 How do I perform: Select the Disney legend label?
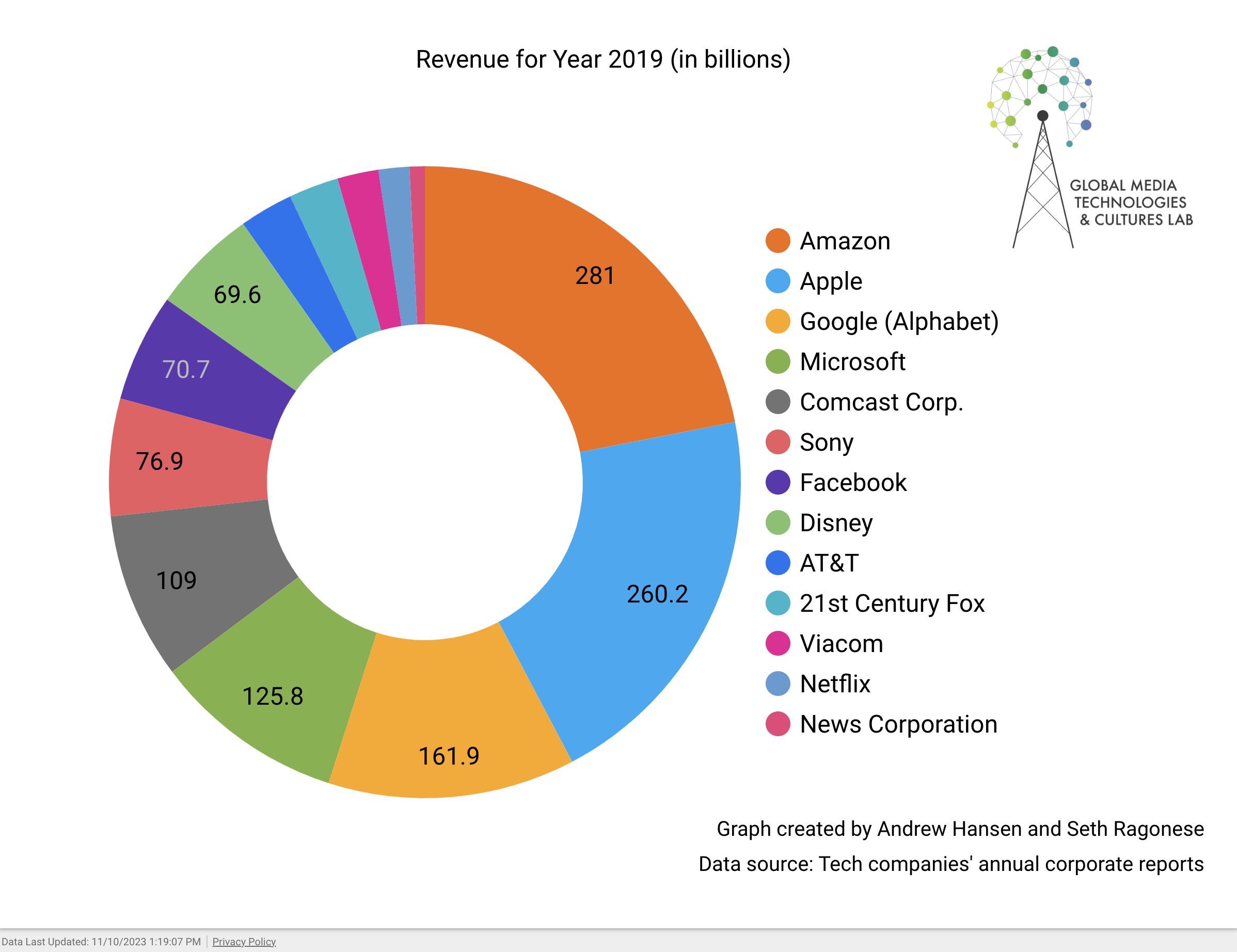pyautogui.click(x=835, y=522)
